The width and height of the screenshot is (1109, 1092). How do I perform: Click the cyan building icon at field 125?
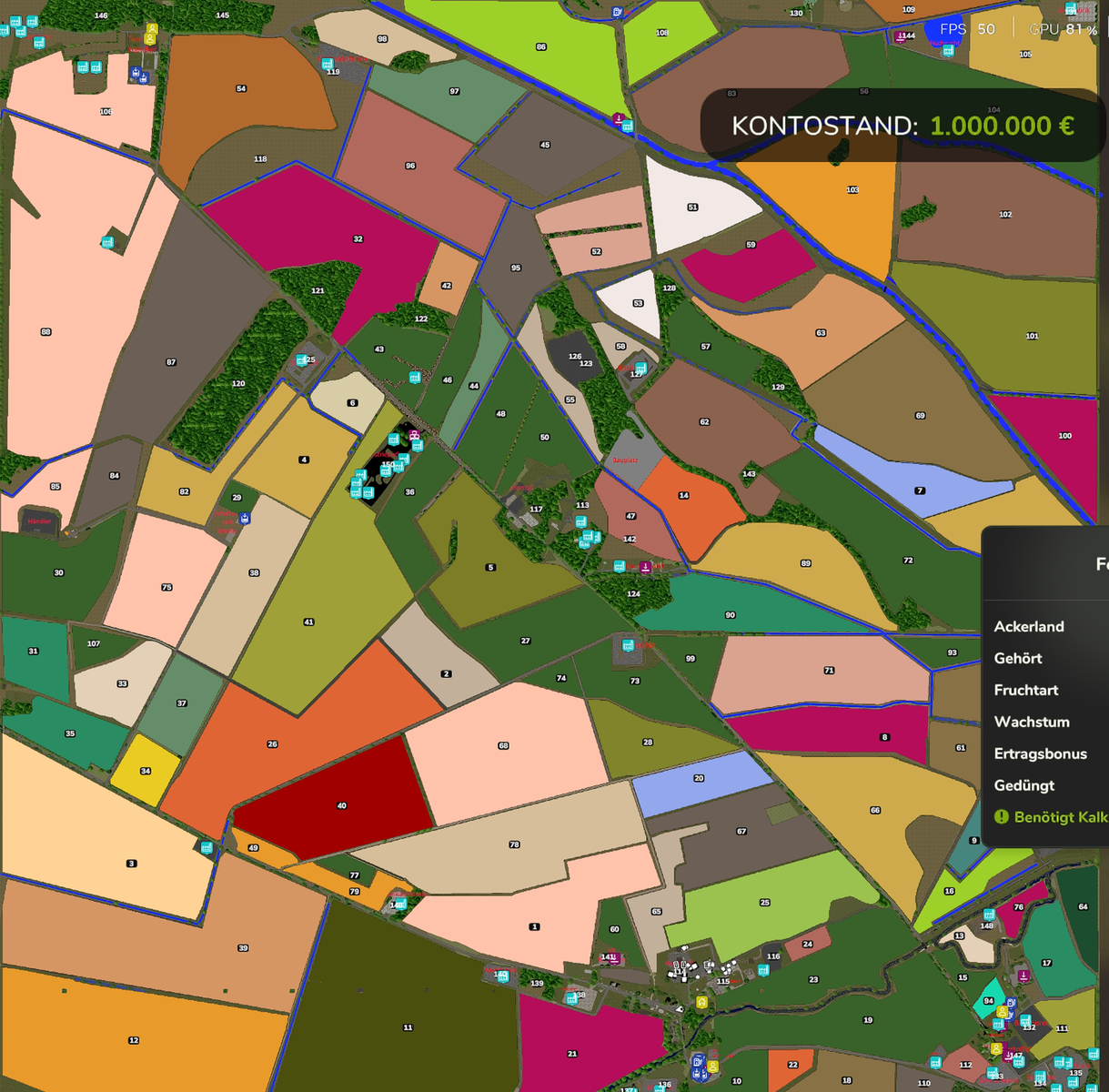tap(300, 360)
